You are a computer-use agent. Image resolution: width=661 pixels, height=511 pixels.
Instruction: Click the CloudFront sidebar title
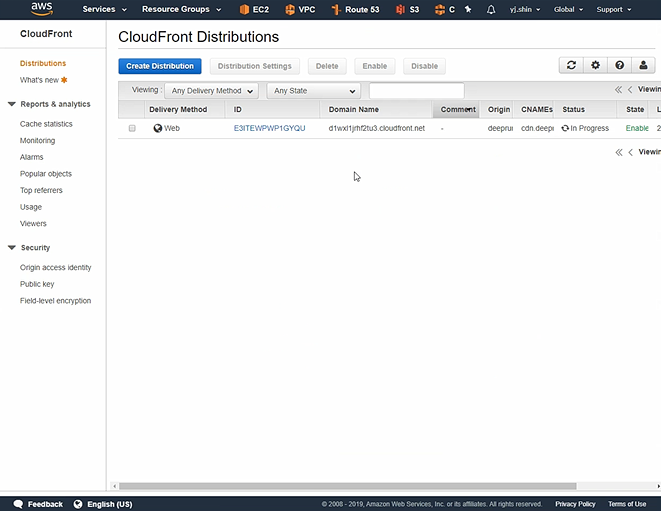46,34
